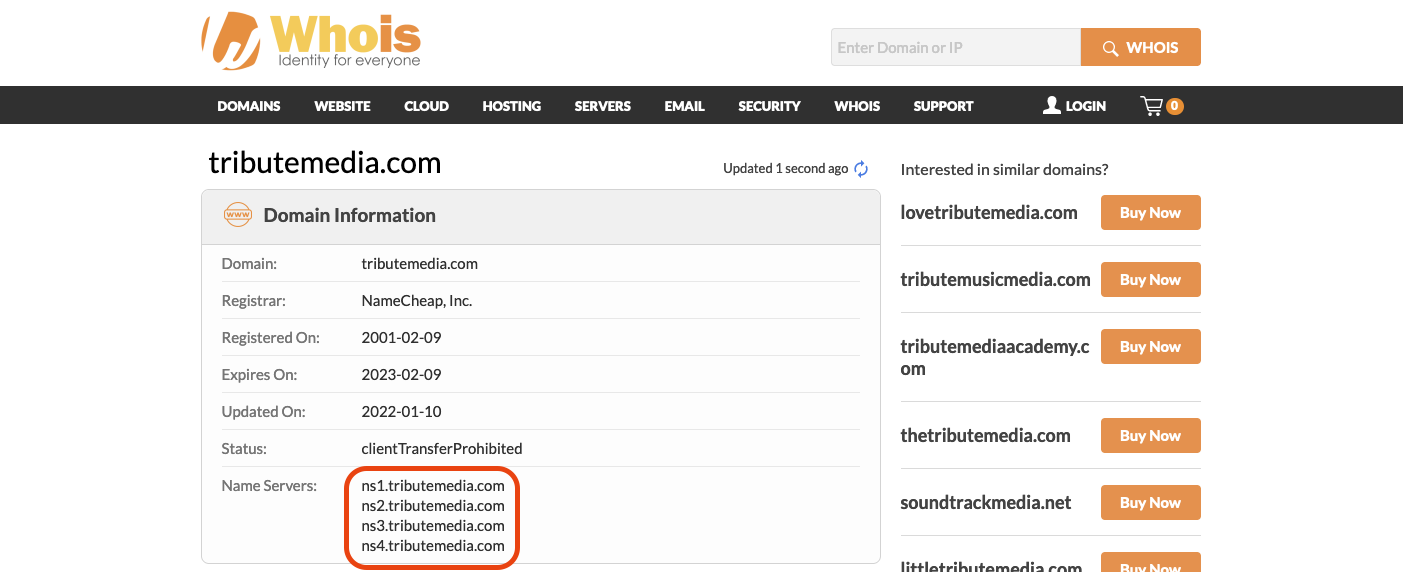Viewport: 1403px width, 572px height.
Task: Click the lovetributemedia.com suggestion text
Action: pyautogui.click(x=989, y=212)
